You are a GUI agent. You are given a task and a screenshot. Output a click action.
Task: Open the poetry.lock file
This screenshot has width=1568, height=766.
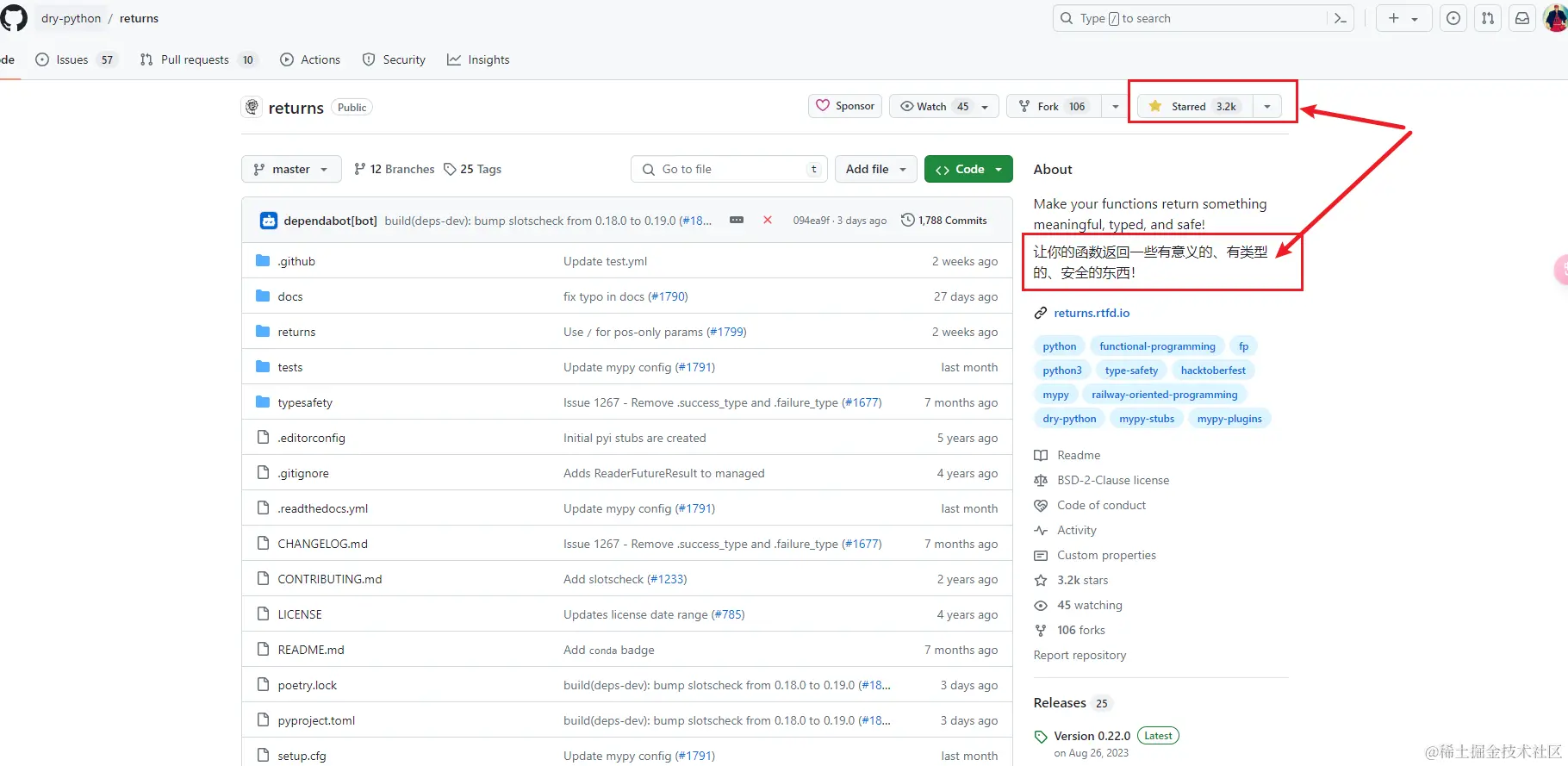(308, 685)
